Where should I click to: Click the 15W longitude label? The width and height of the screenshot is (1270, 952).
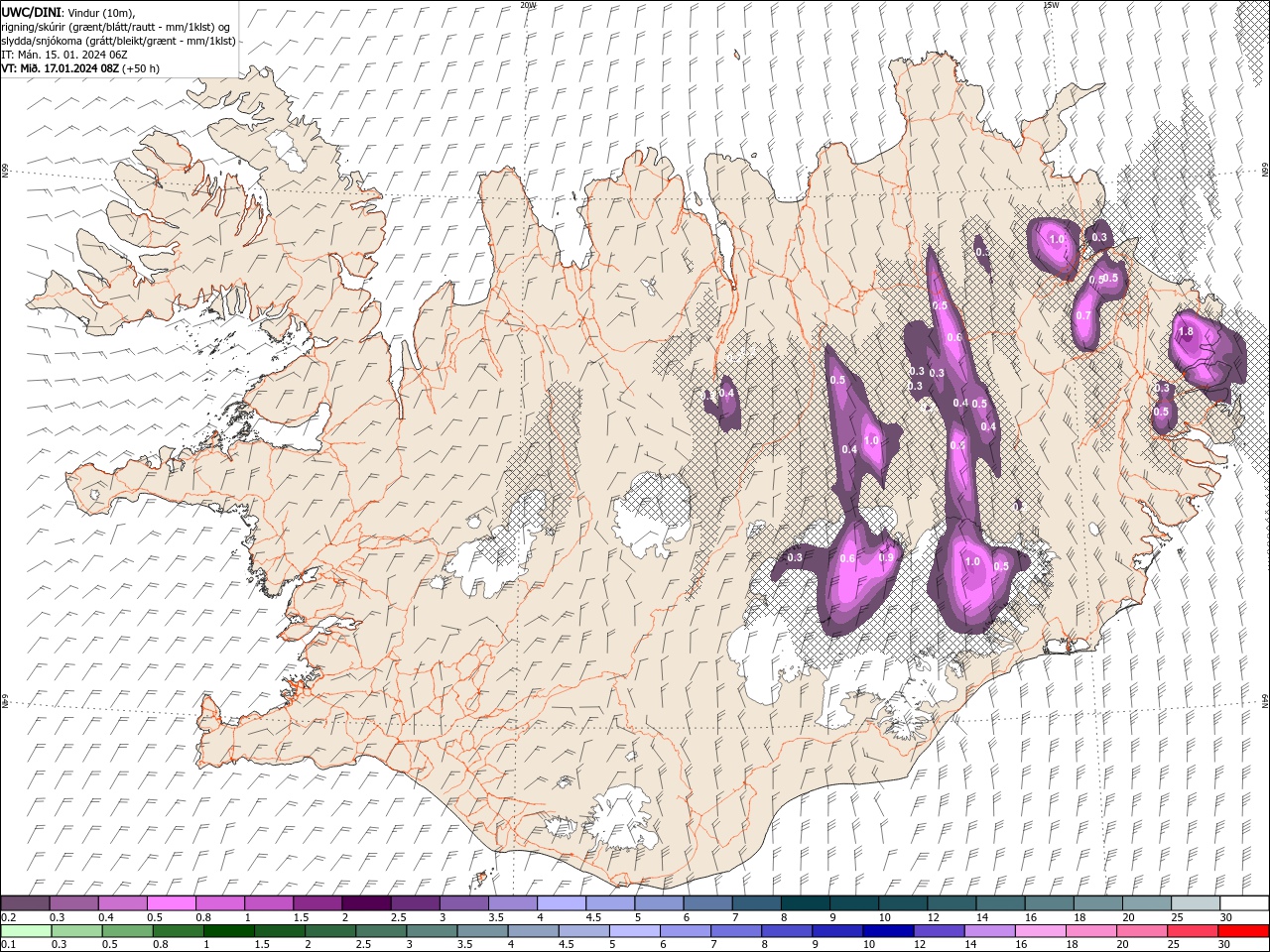(1051, 5)
